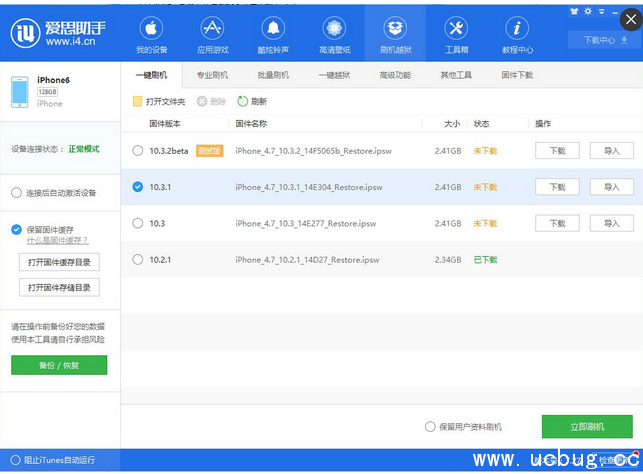This screenshot has height=474, width=643.
Task: Download 10.3.2beta firmware with 下载
Action: click(557, 150)
